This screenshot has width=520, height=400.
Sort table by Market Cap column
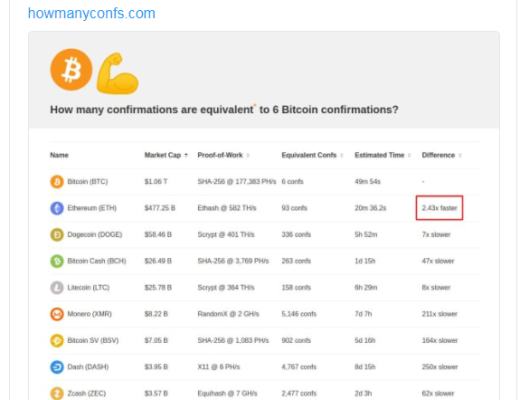[x=166, y=155]
